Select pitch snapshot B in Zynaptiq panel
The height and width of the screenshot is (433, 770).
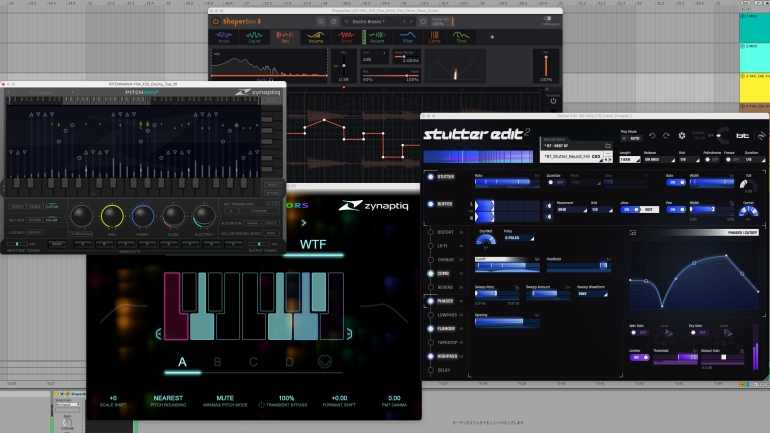point(218,362)
